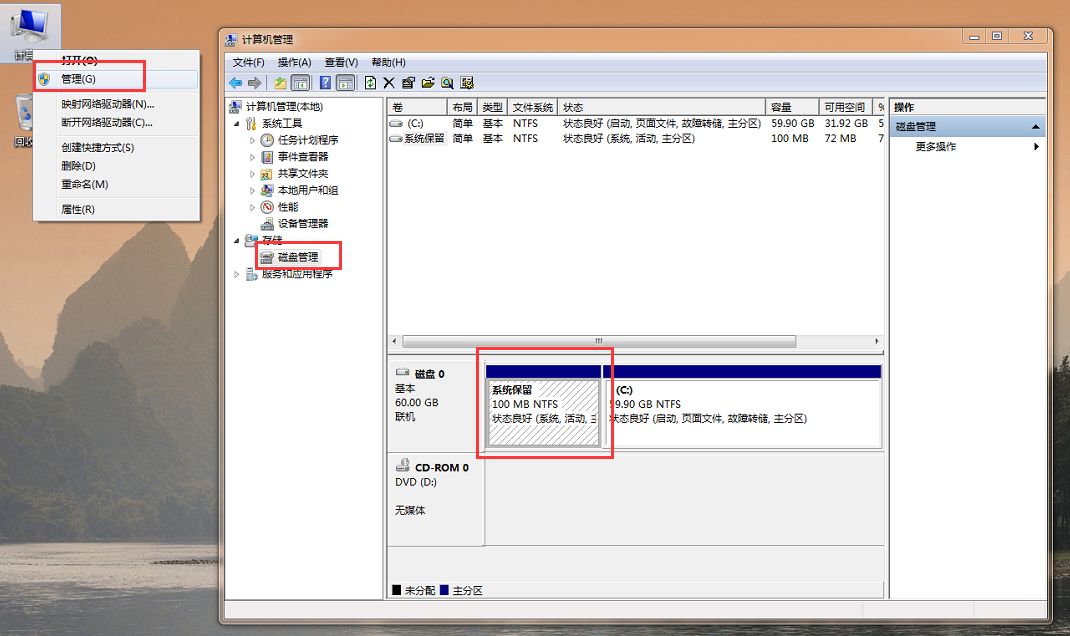
Task: Toggle the action pane show/hide button
Action: [345, 83]
